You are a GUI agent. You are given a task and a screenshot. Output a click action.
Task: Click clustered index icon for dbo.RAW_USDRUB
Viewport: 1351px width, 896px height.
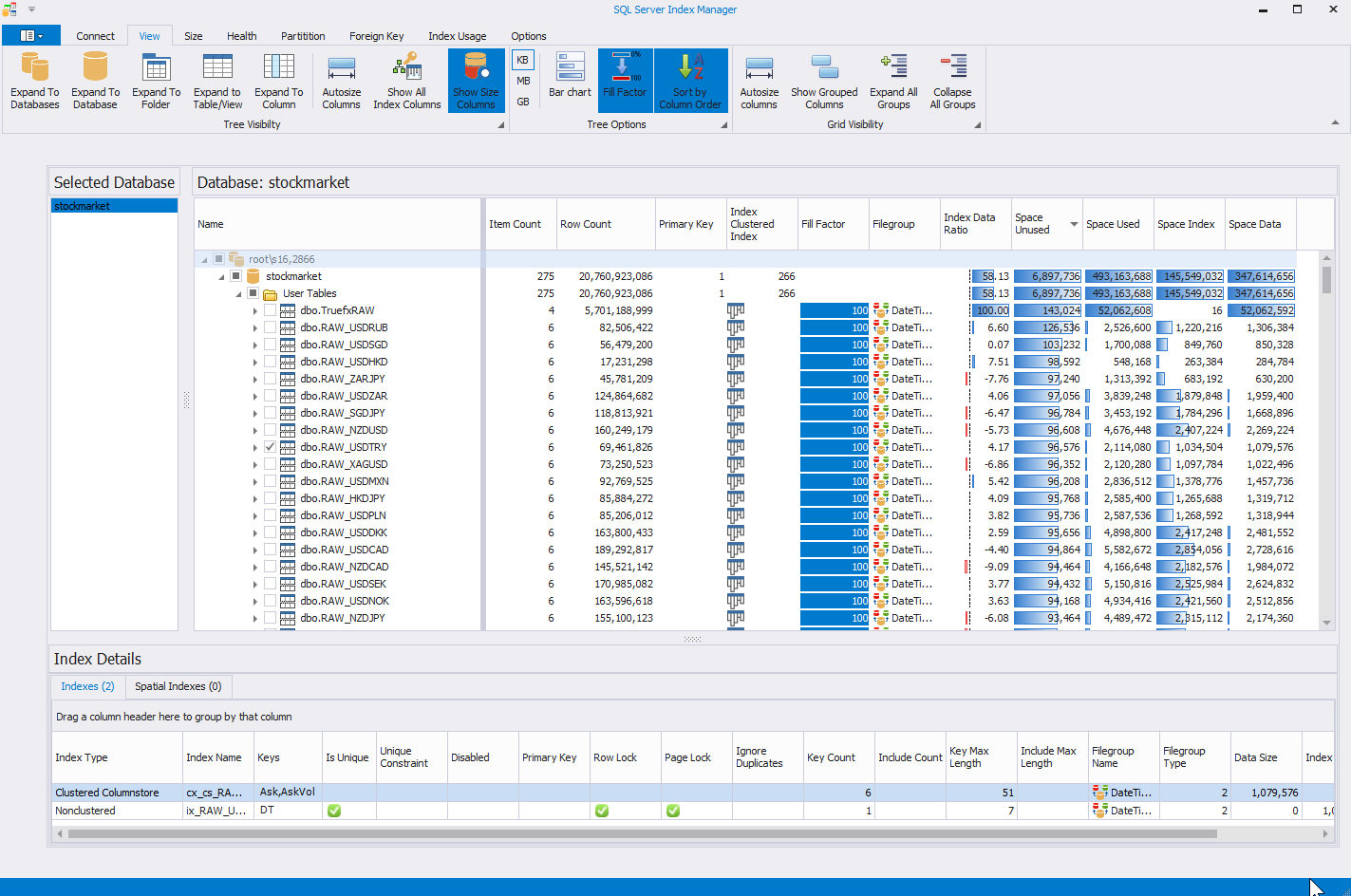point(735,327)
